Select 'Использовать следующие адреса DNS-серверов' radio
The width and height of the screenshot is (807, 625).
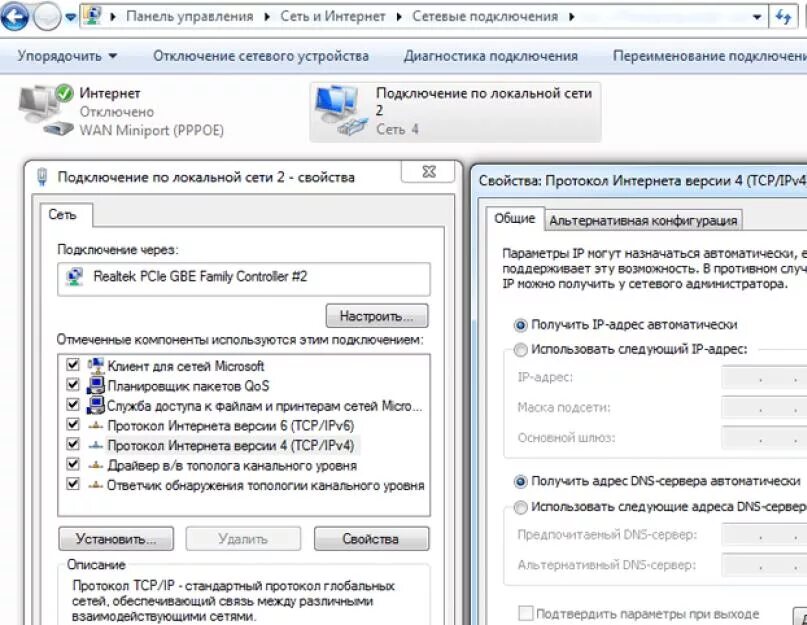[521, 507]
